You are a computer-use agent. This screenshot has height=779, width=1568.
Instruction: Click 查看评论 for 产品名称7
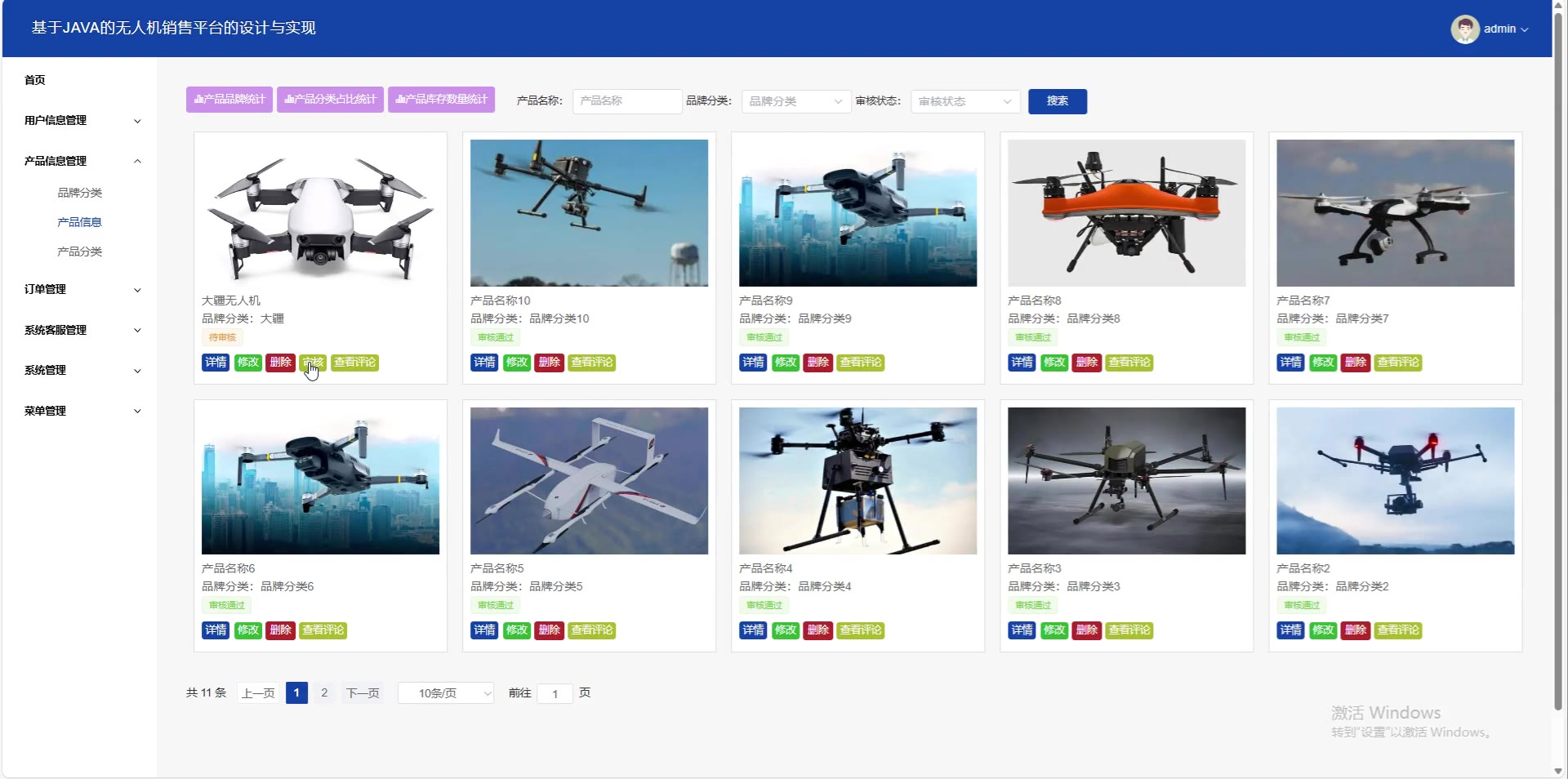(1398, 363)
